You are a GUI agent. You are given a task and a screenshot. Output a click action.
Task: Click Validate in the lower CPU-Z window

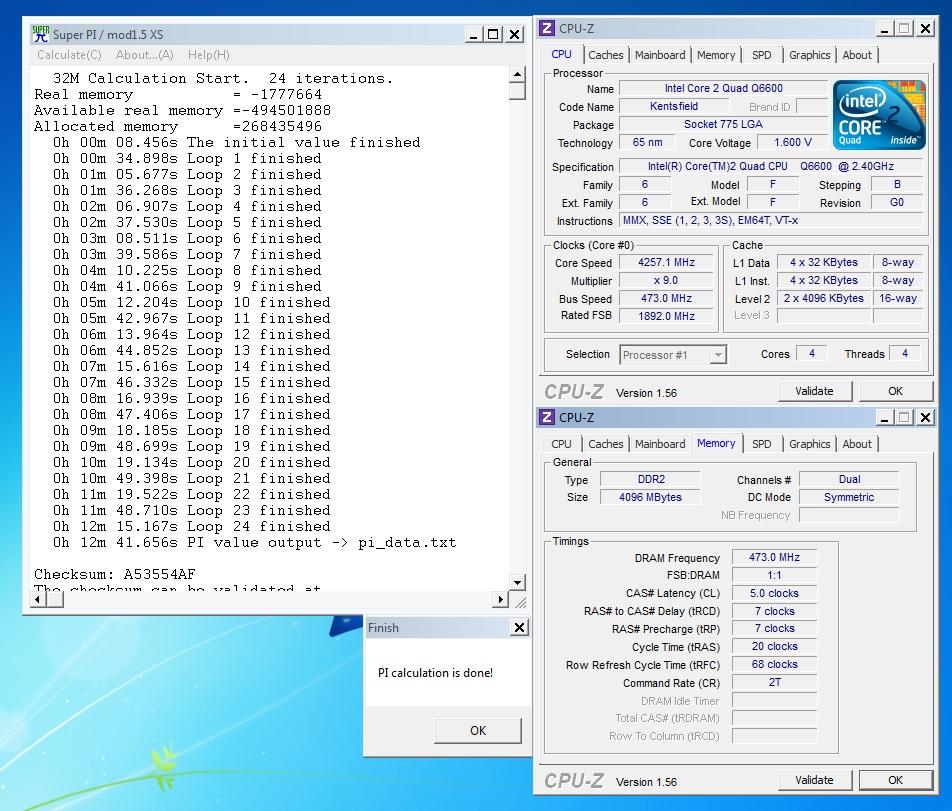point(815,780)
